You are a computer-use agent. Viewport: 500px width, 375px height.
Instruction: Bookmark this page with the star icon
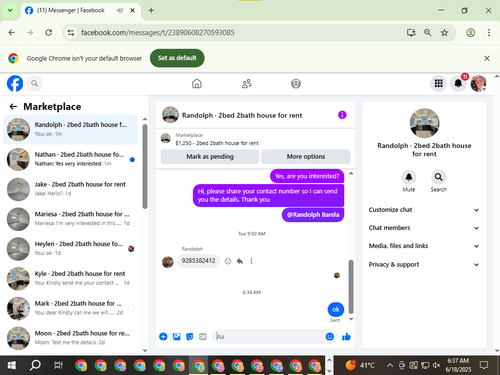click(x=444, y=33)
